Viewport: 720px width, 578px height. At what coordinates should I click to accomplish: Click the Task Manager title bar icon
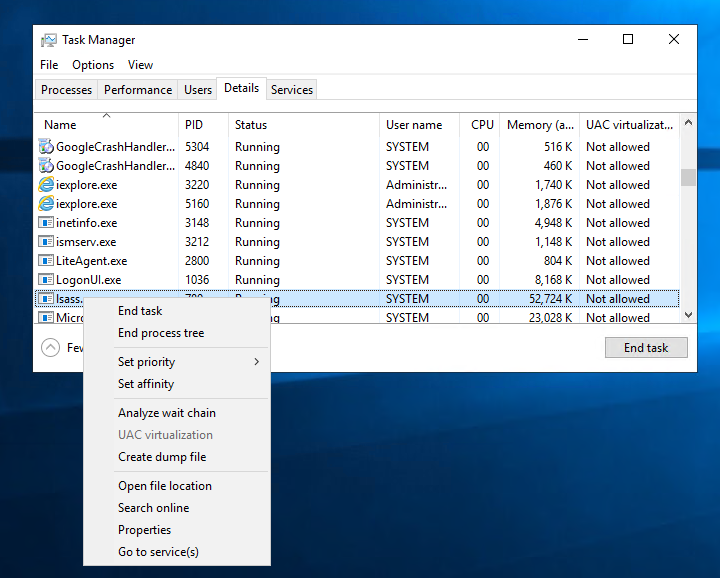tap(49, 40)
